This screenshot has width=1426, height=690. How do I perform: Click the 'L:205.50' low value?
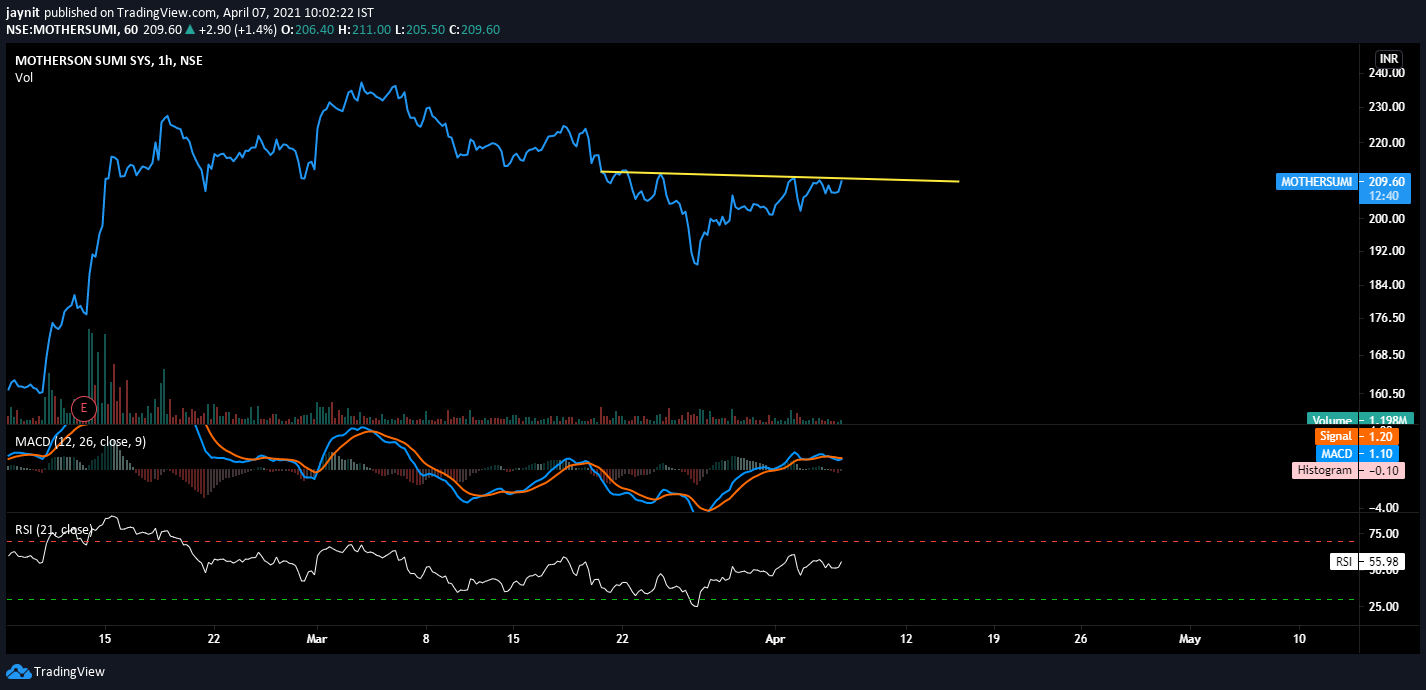coord(421,30)
